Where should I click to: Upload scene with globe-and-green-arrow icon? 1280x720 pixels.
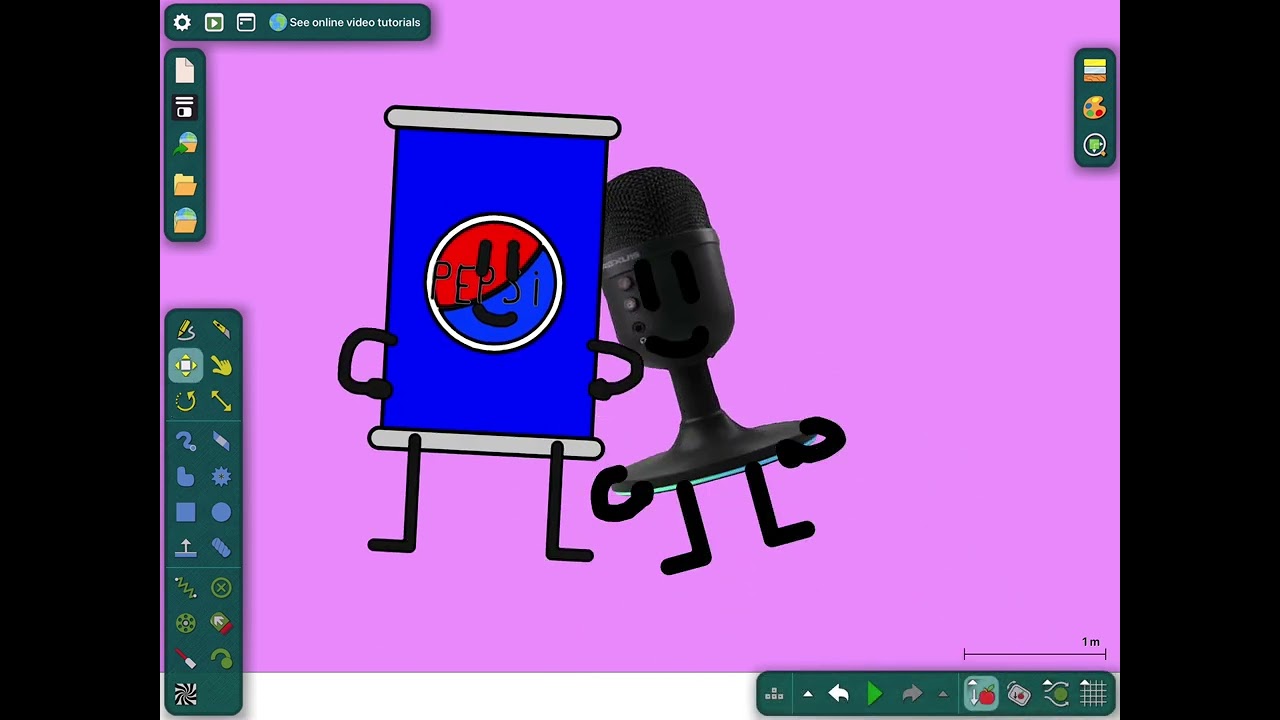click(185, 144)
